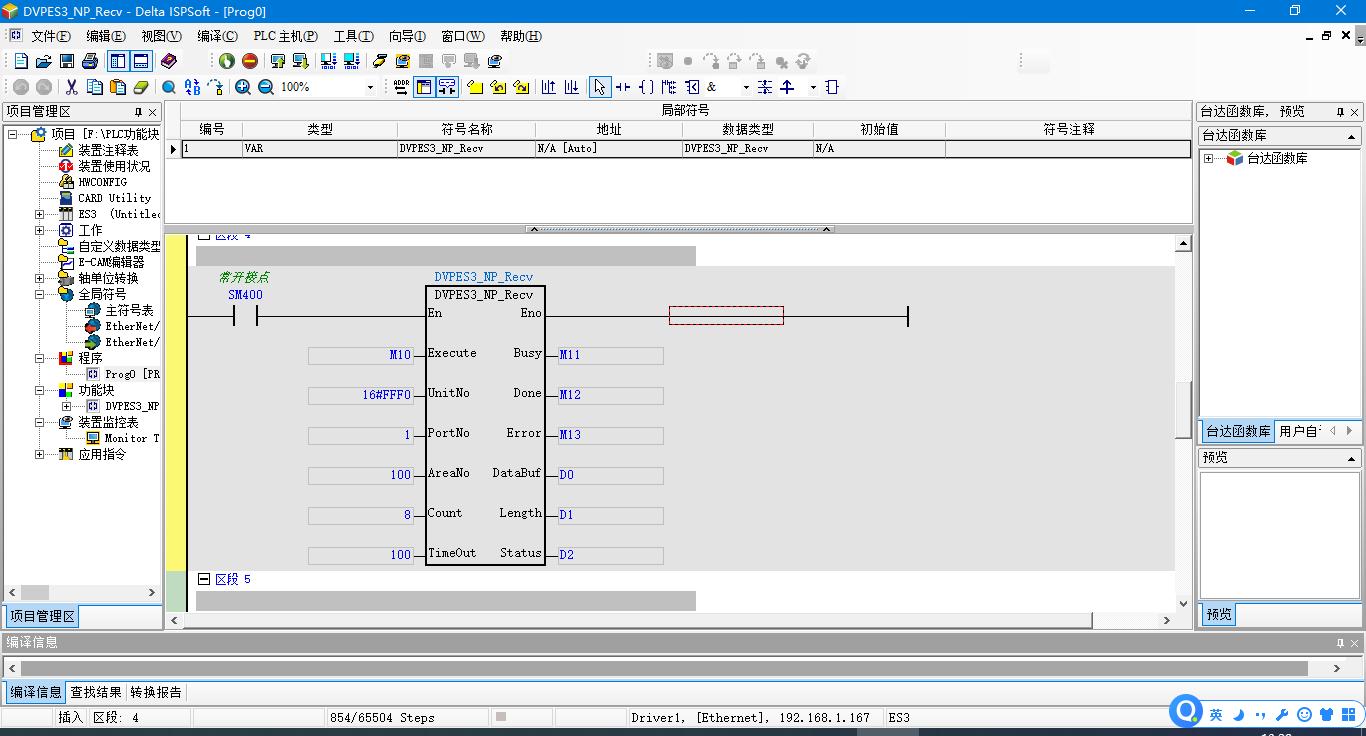Click the M10 Execute input field
Image resolution: width=1366 pixels, height=736 pixels.
coord(360,355)
